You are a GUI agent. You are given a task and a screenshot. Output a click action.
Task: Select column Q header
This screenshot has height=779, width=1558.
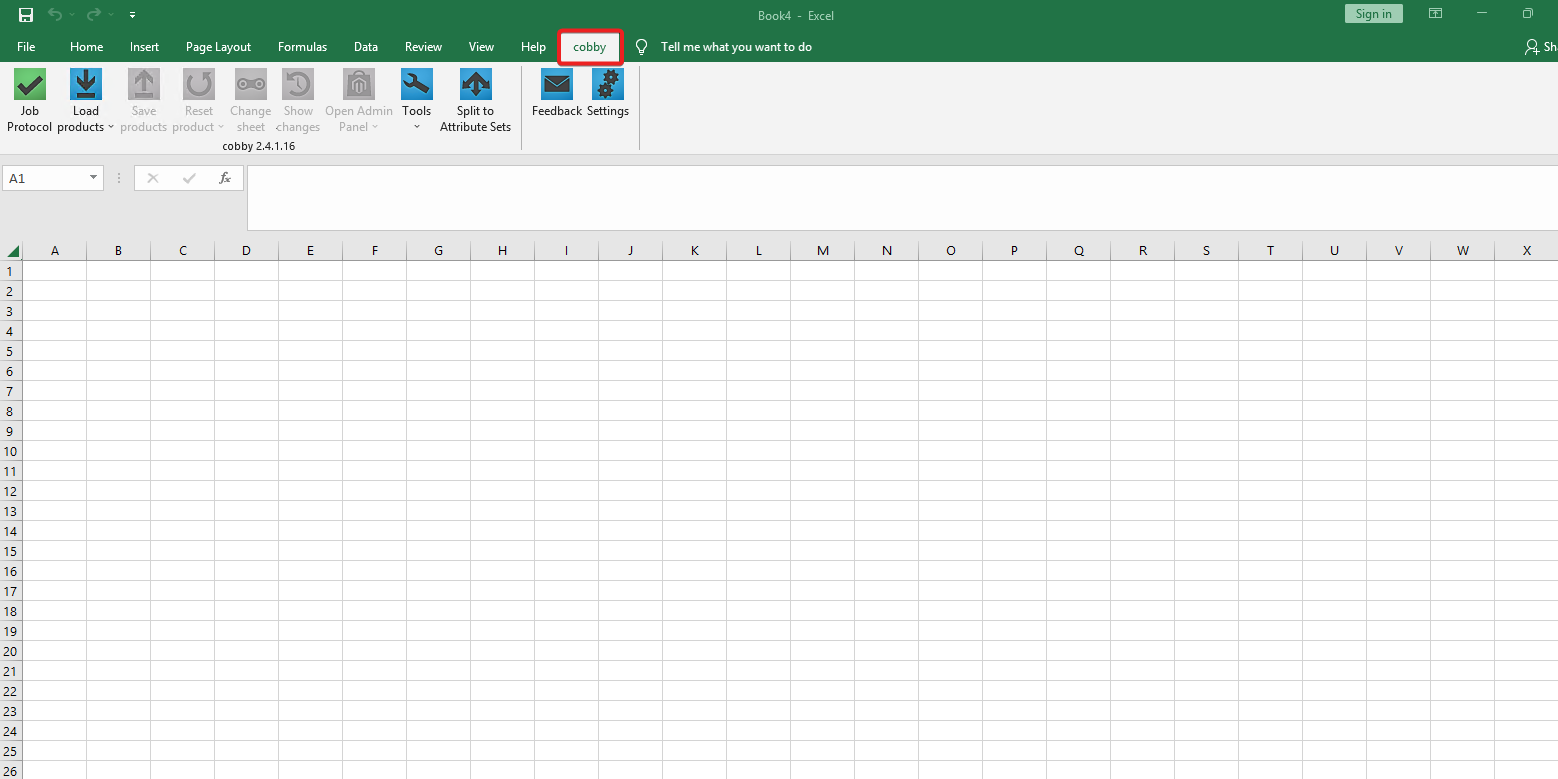click(x=1078, y=250)
